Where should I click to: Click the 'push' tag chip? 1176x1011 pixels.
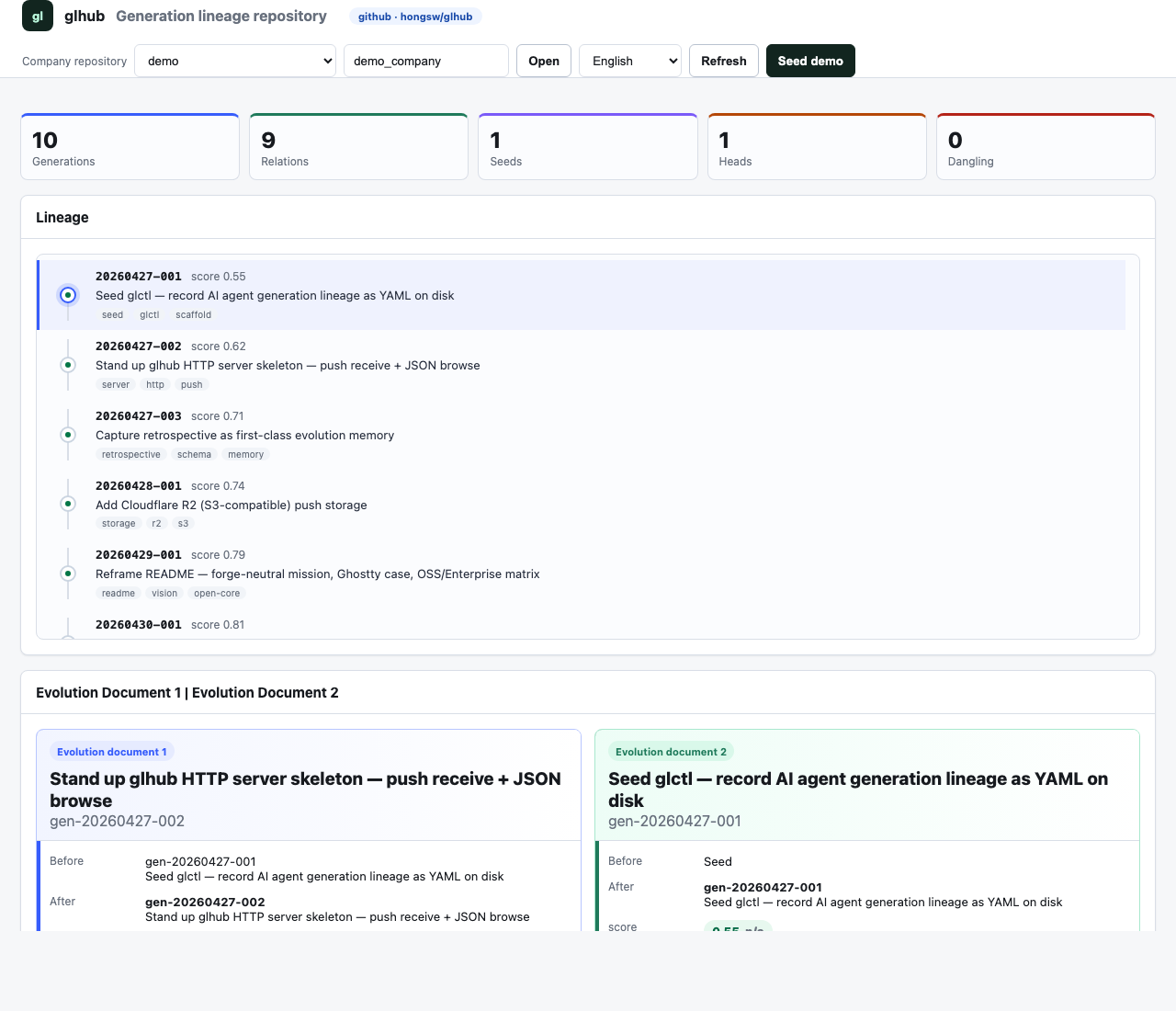click(x=192, y=385)
